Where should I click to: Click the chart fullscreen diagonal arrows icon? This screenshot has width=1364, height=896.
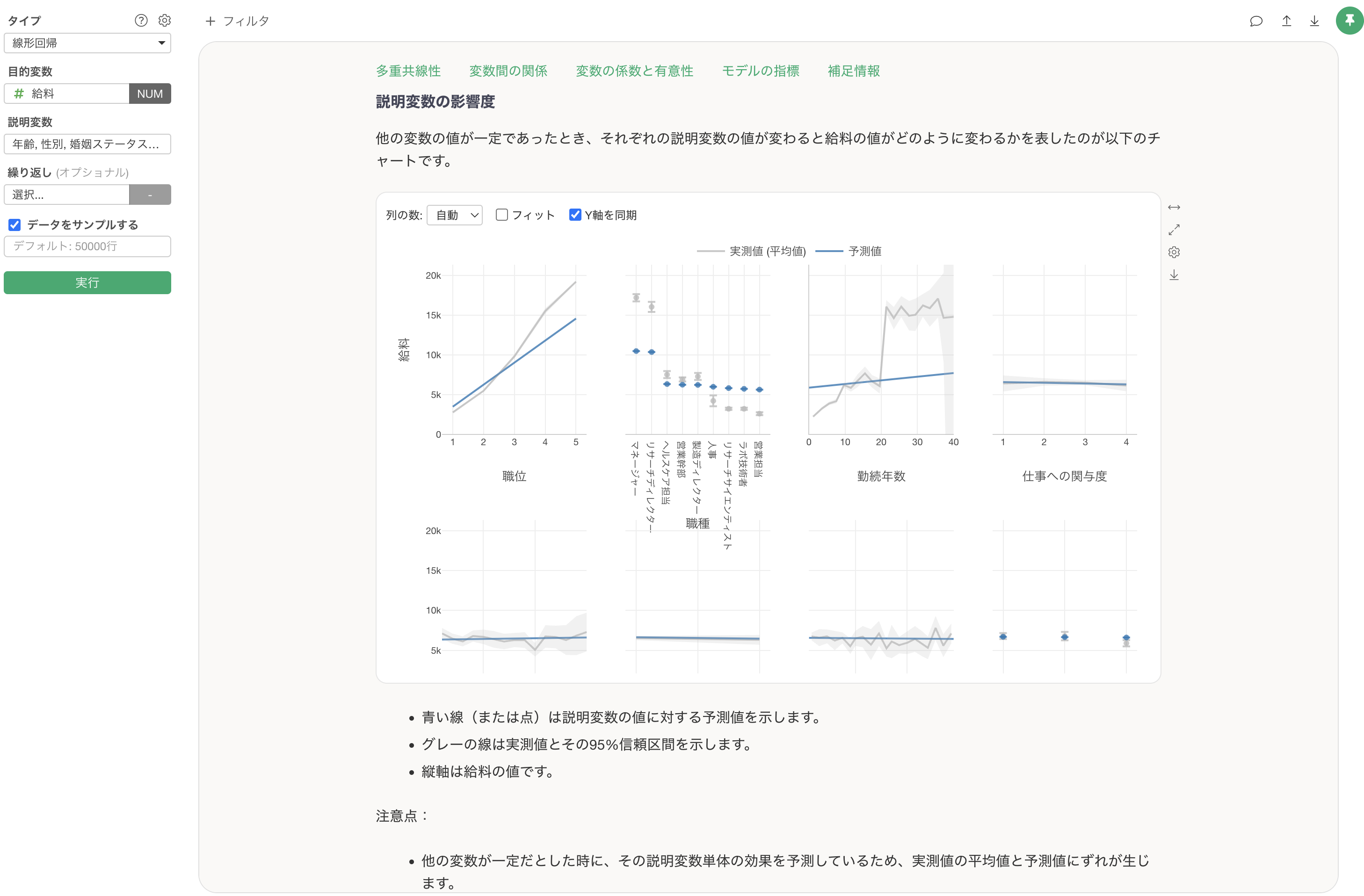1174,230
